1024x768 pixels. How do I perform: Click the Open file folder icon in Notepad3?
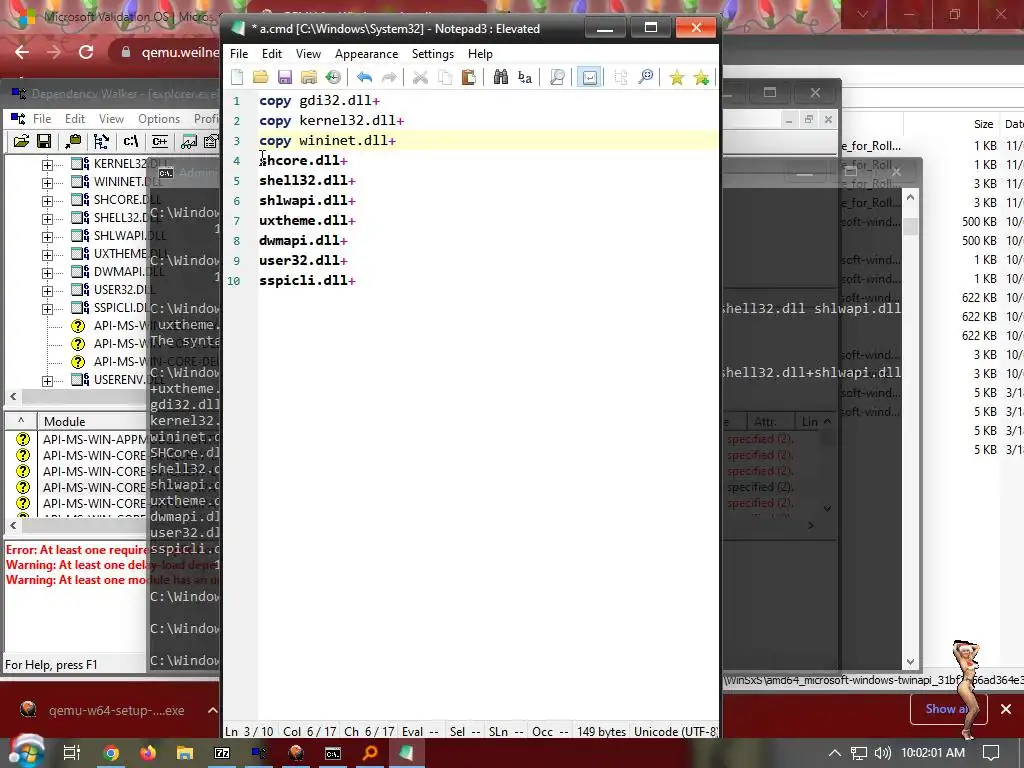point(261,78)
